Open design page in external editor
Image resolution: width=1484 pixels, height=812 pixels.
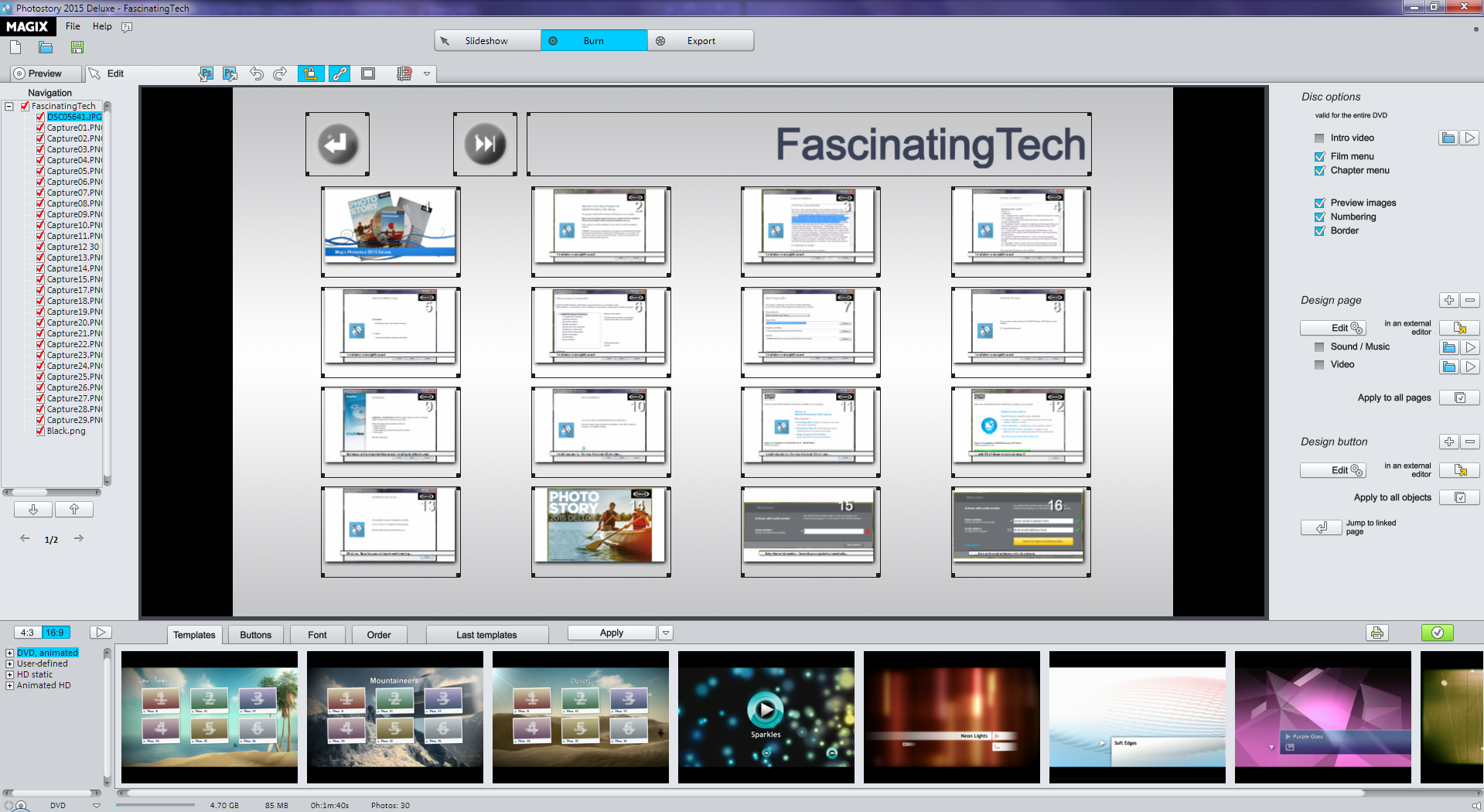pyautogui.click(x=1459, y=328)
